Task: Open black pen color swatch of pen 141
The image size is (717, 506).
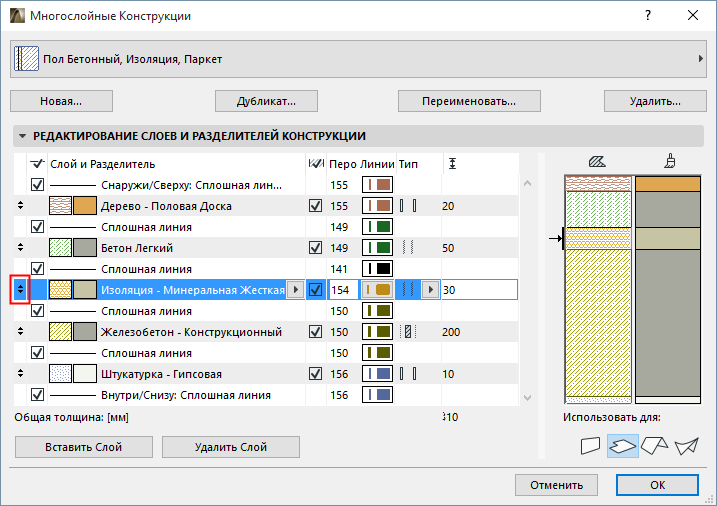Action: [377, 269]
